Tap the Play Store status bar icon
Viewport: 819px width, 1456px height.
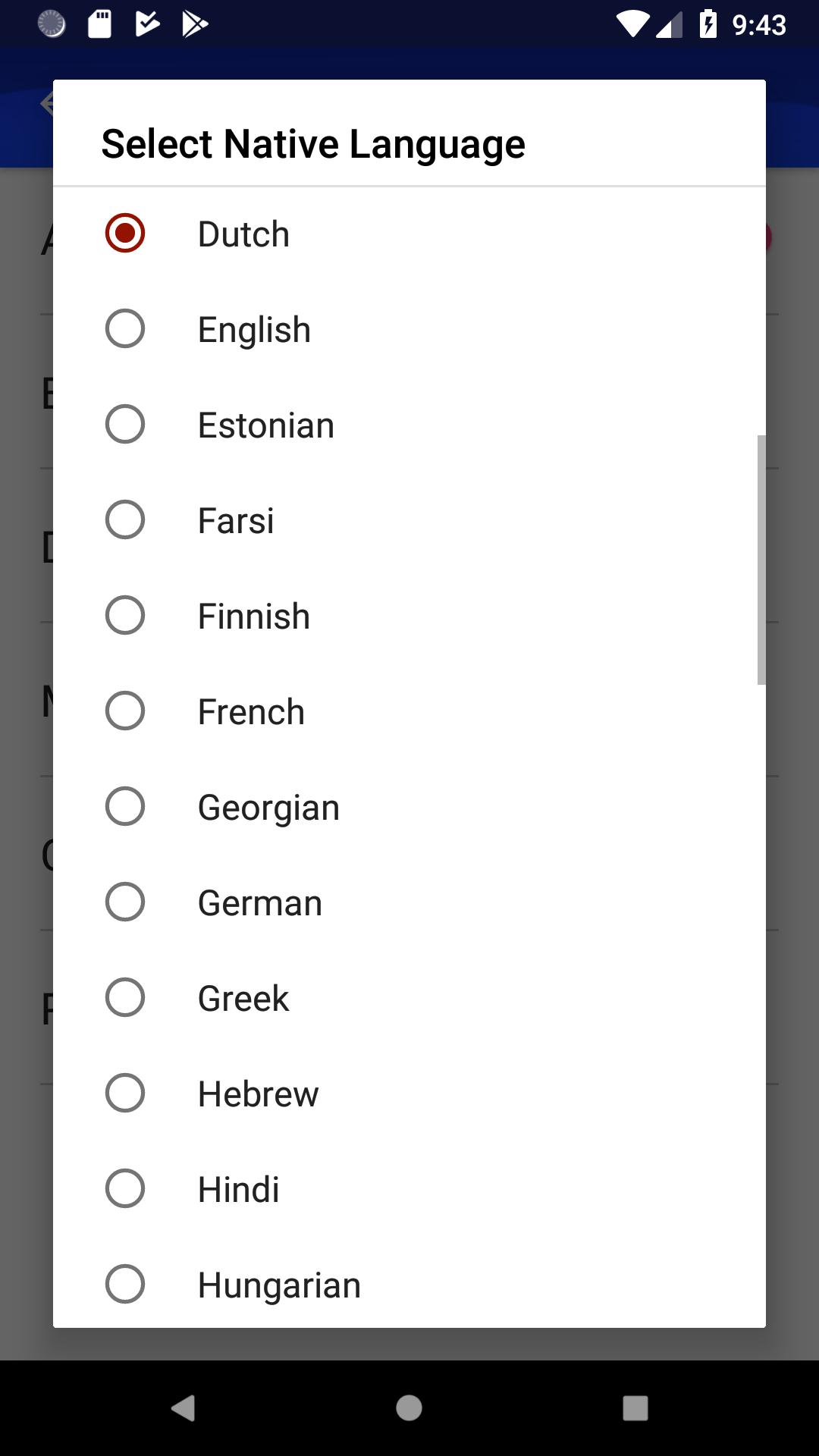(x=195, y=24)
